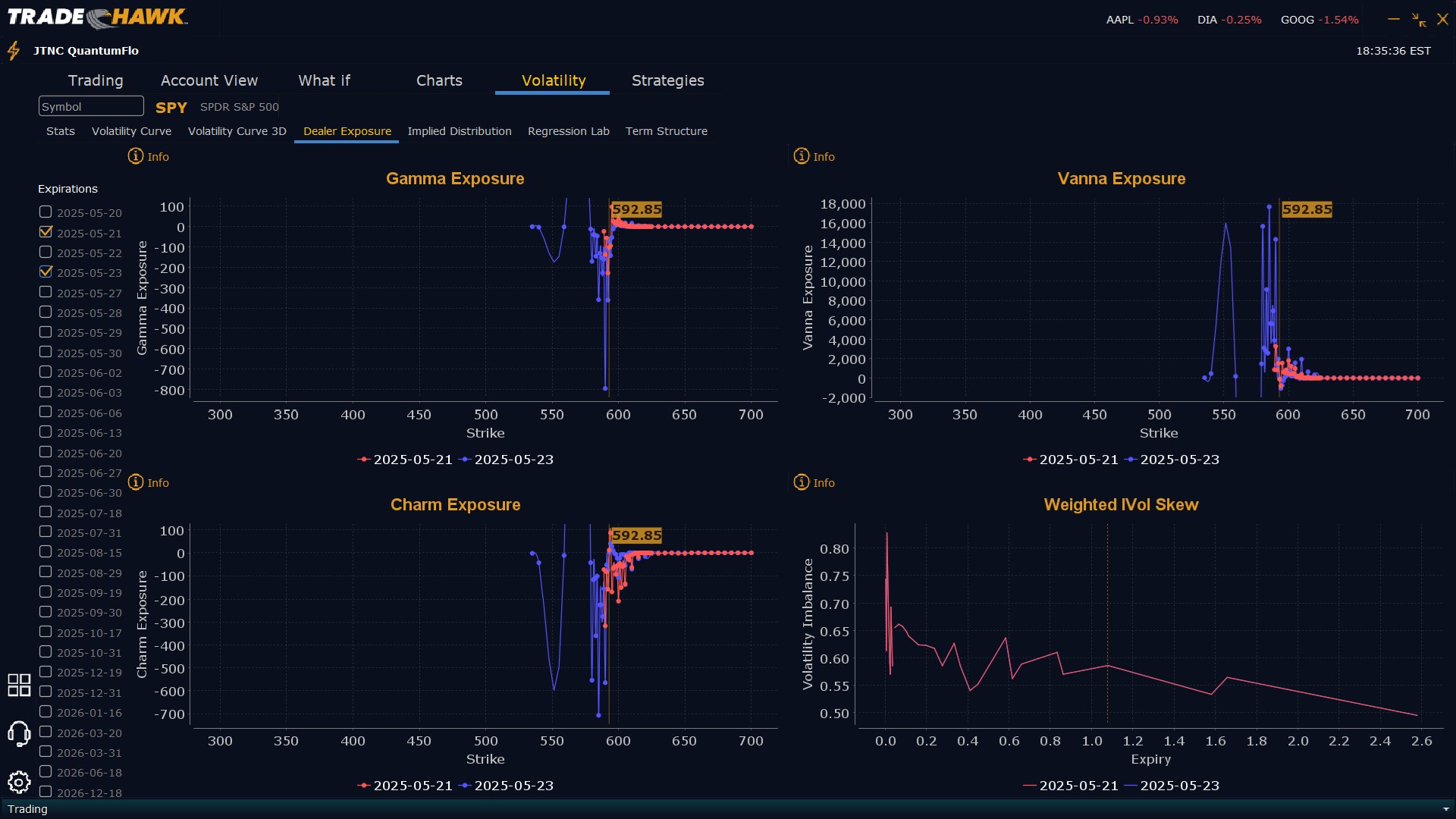Enable the 2025-06-20 expiration checkbox

point(45,452)
